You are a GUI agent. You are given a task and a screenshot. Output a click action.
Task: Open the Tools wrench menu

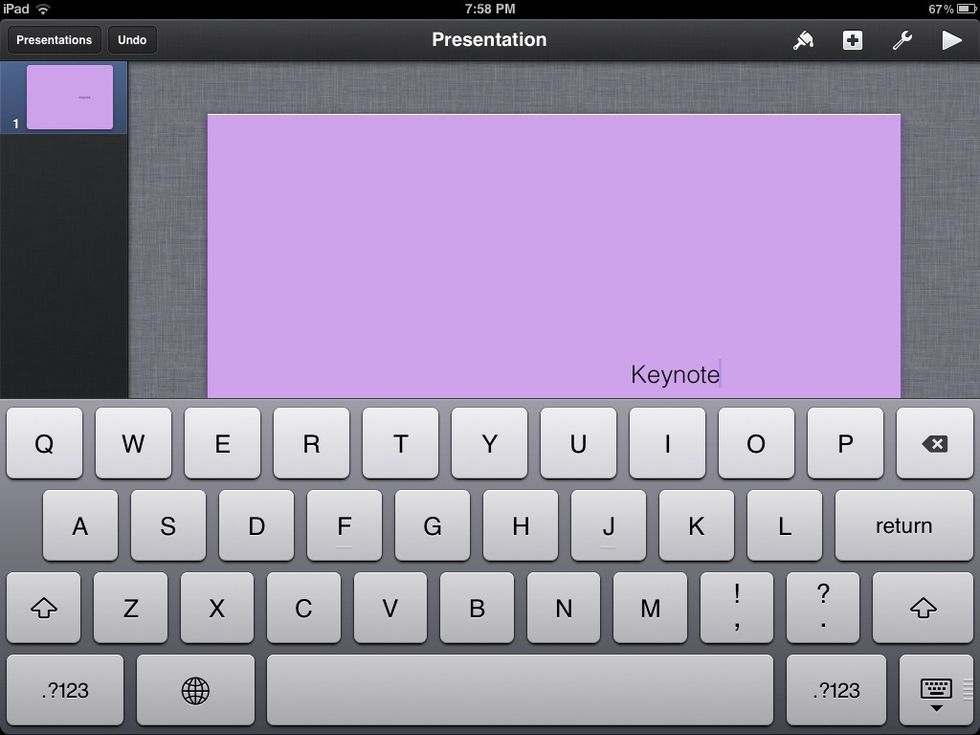[x=902, y=40]
